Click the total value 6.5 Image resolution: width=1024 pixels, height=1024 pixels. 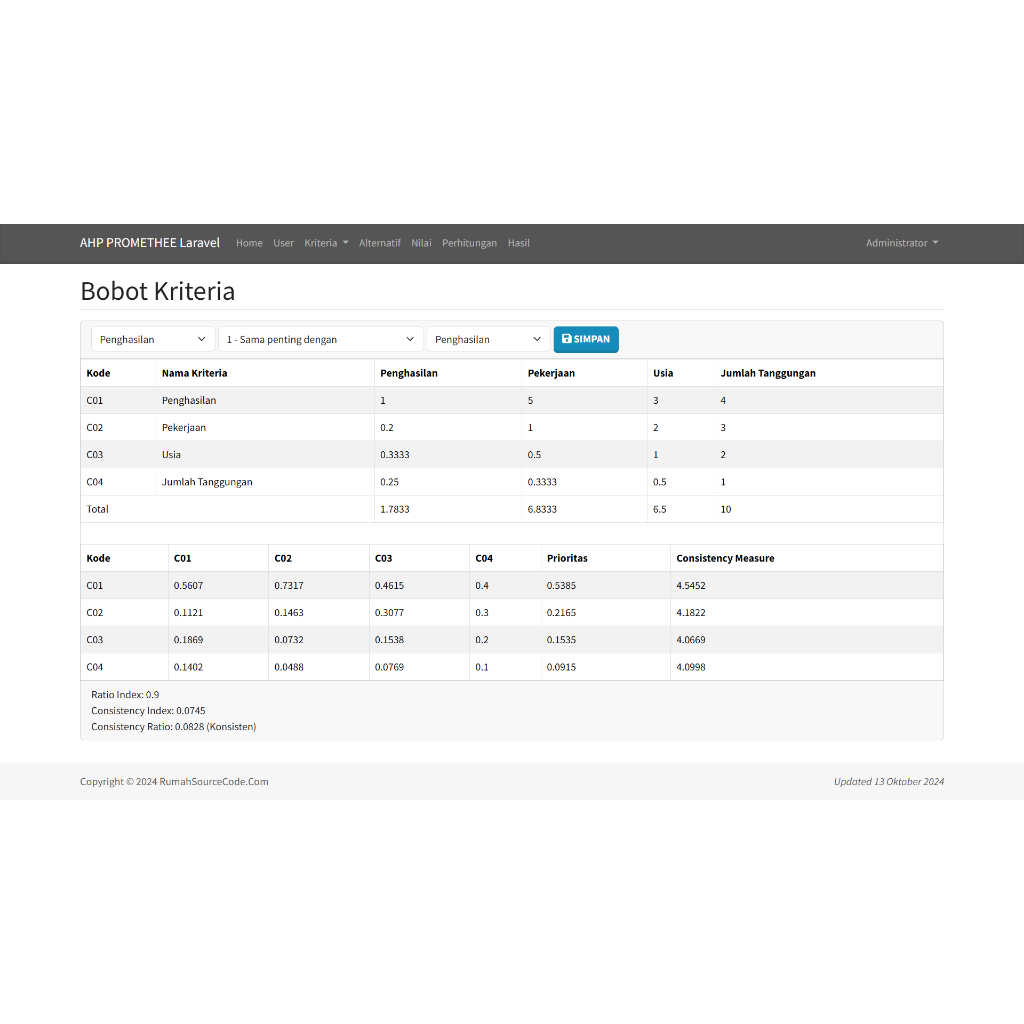pyautogui.click(x=660, y=509)
